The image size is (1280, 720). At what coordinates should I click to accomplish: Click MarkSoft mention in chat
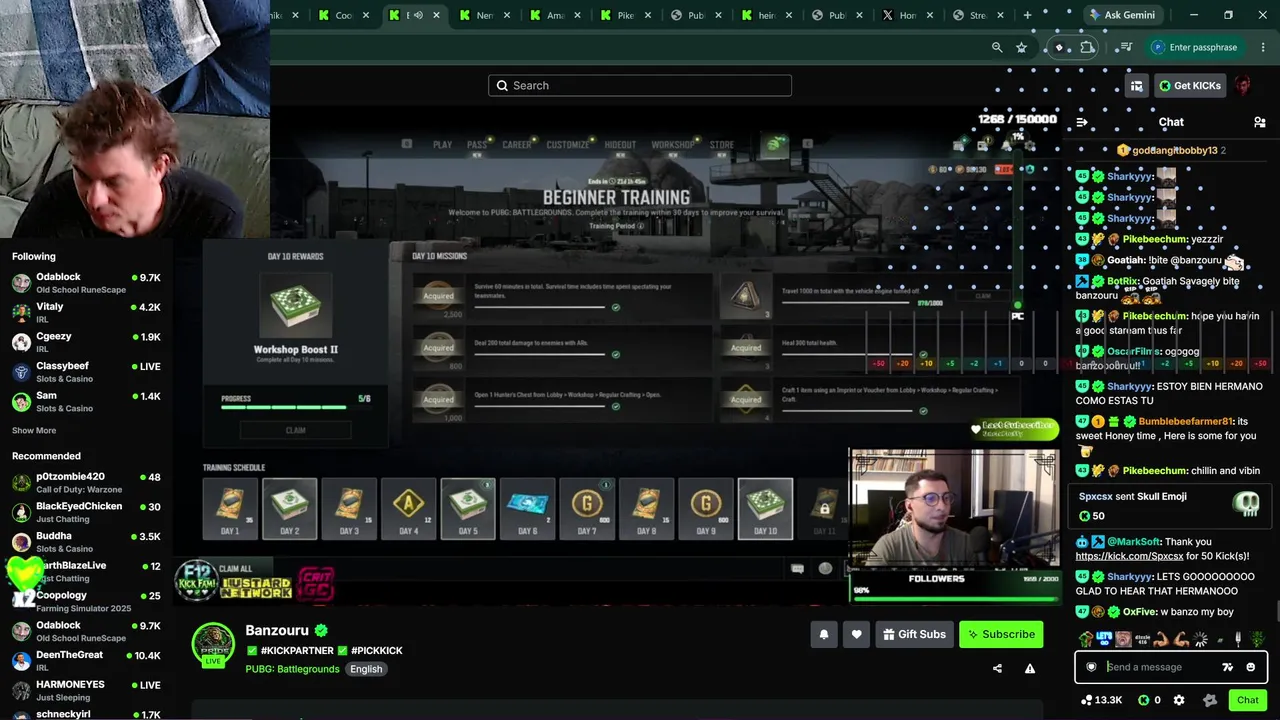click(x=1133, y=542)
